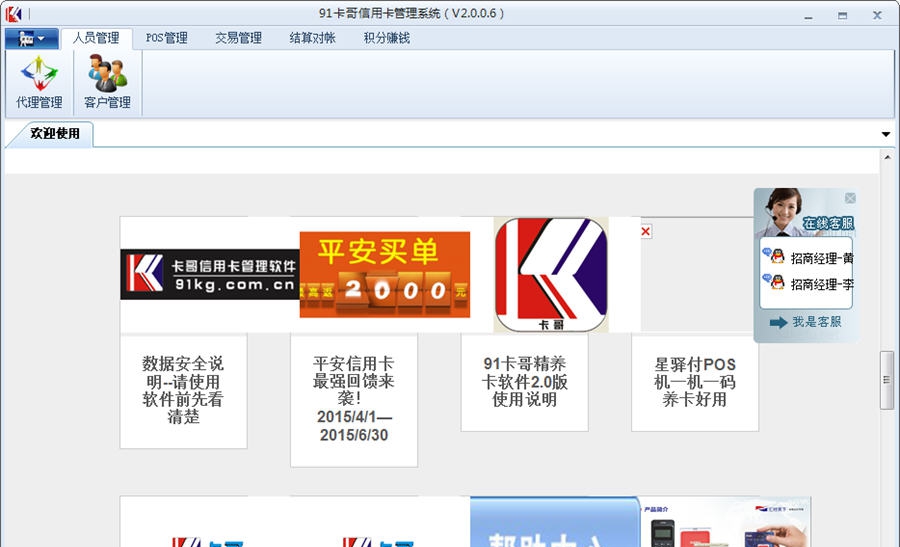Open the 客户管理 customer management icon

[107, 82]
